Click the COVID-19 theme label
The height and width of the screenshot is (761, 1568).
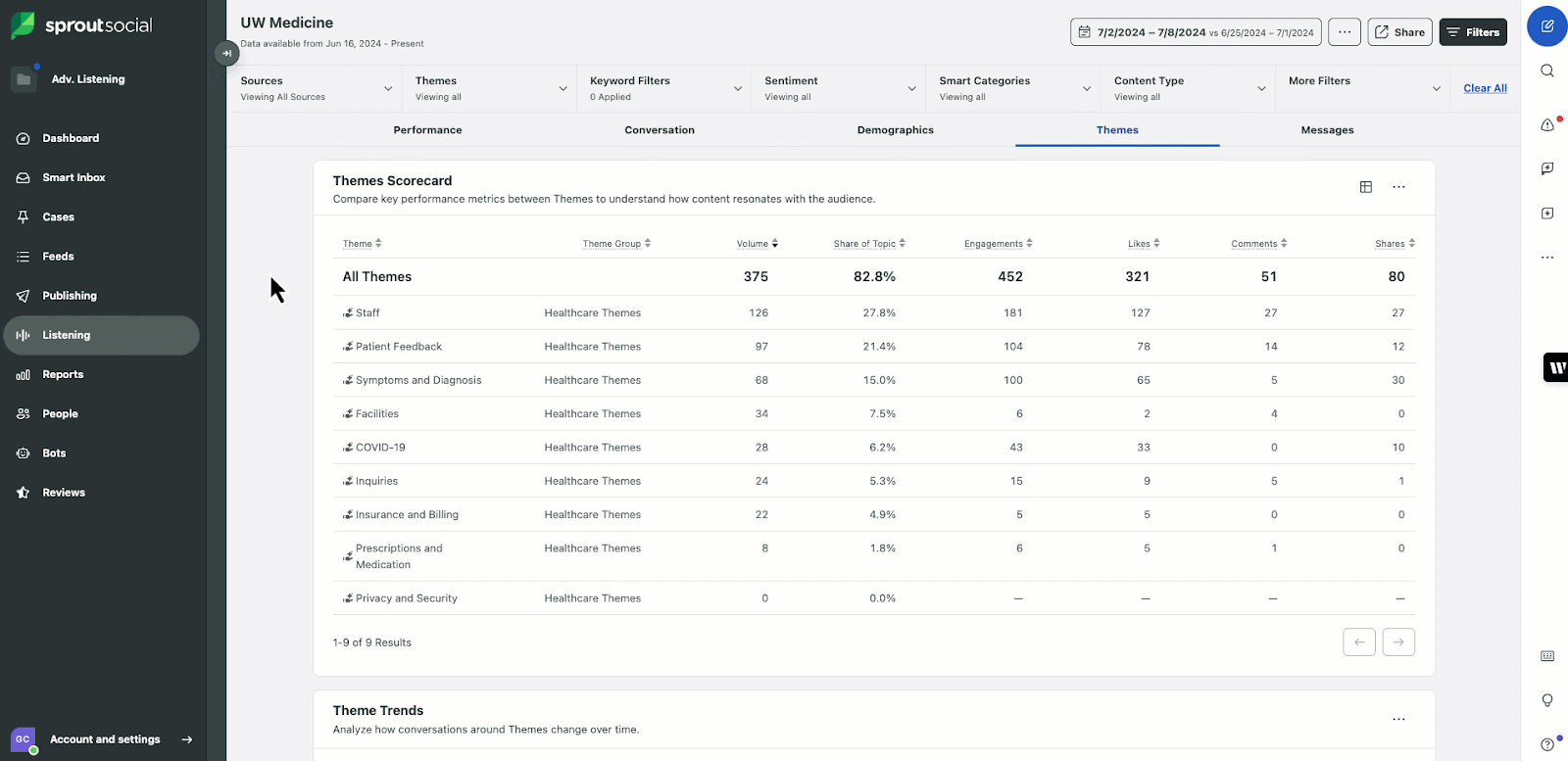[380, 447]
